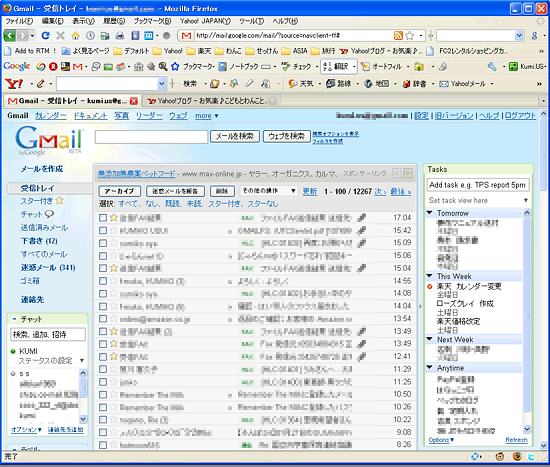Screen dimensions: 550x467
Task: Click the Gmail search input field
Action: 151,136
